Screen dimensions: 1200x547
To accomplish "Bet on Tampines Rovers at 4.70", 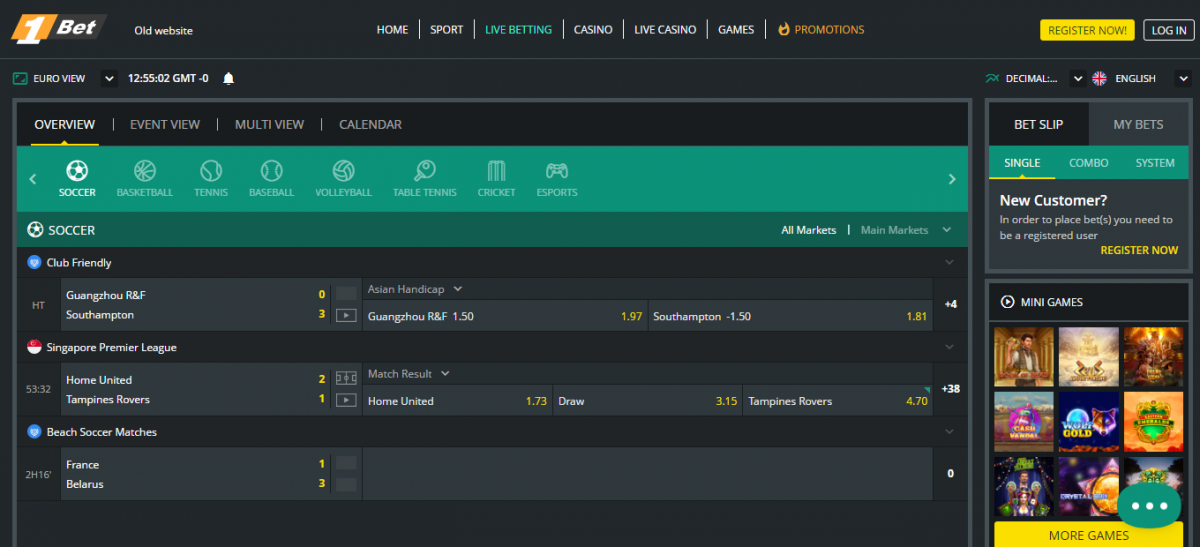I will coord(838,401).
